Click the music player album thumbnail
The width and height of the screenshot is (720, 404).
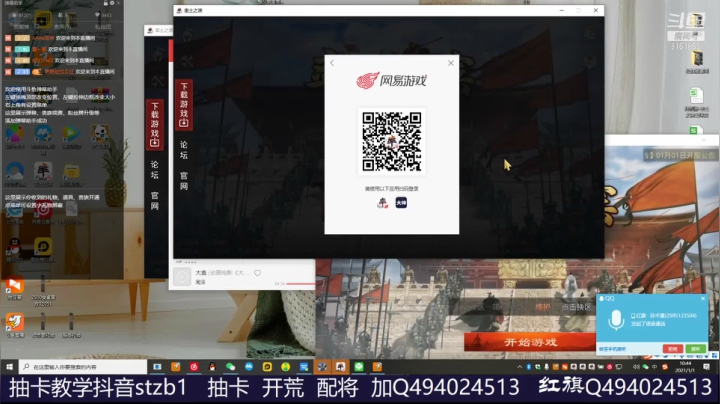(182, 277)
